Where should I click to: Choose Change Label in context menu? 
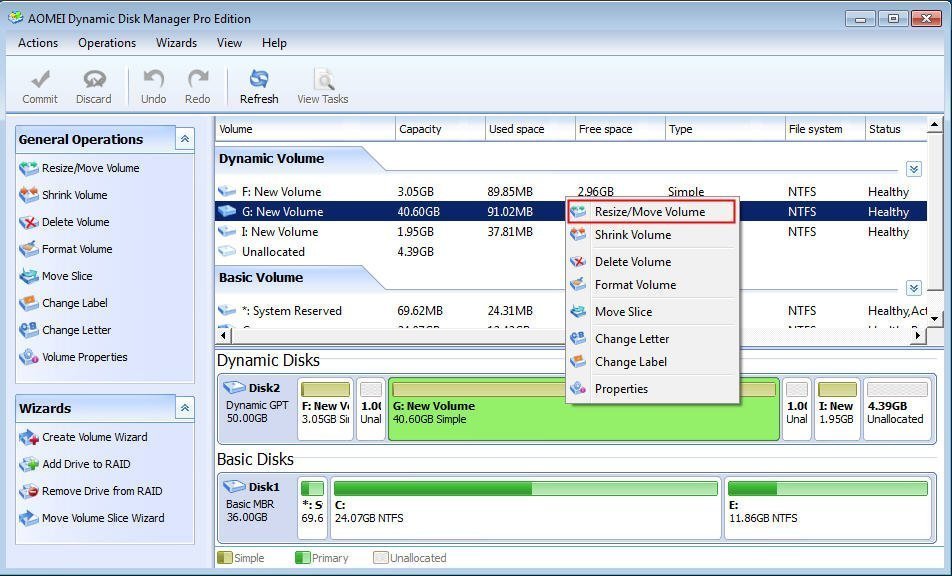click(653, 362)
